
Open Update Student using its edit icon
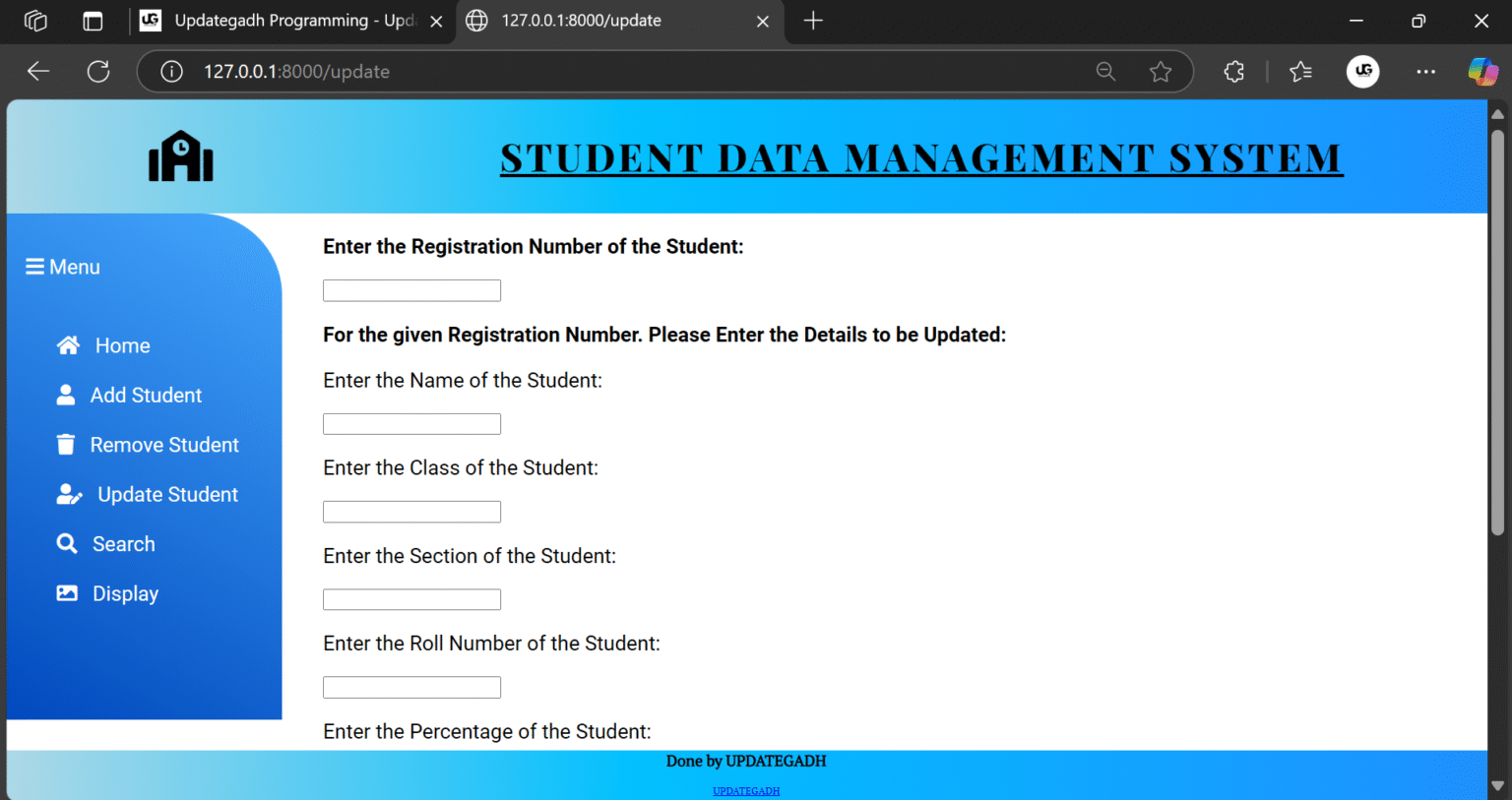(x=69, y=494)
